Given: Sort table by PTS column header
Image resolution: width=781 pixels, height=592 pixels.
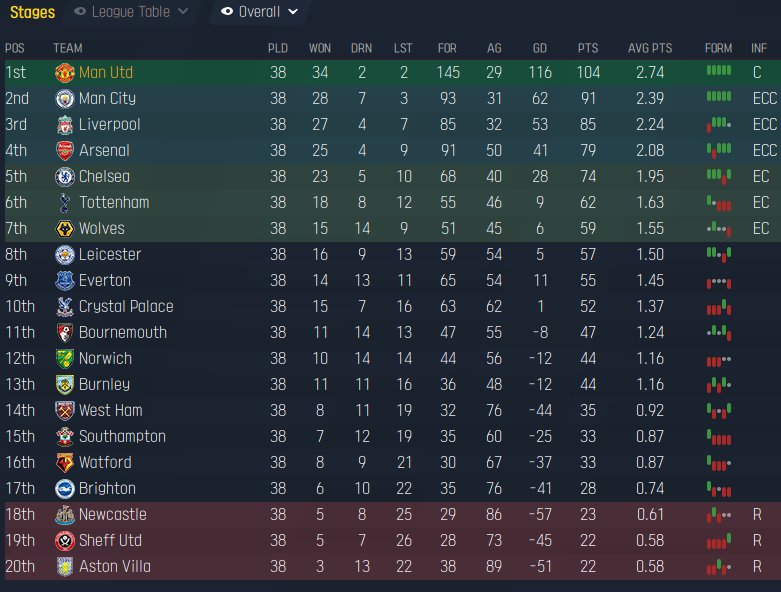Looking at the screenshot, I should (587, 48).
